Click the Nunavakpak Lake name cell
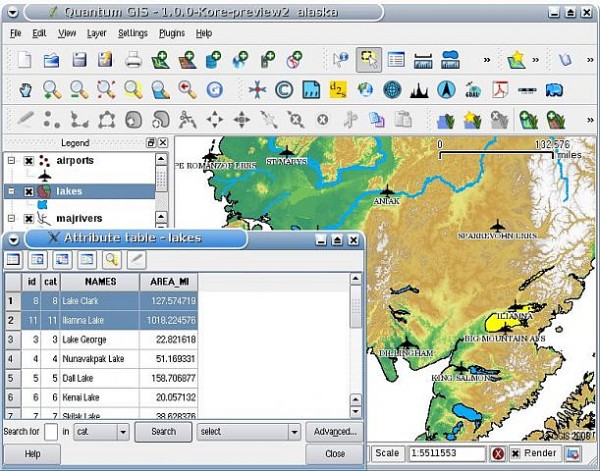Screen dimensions: 600x471 100,359
